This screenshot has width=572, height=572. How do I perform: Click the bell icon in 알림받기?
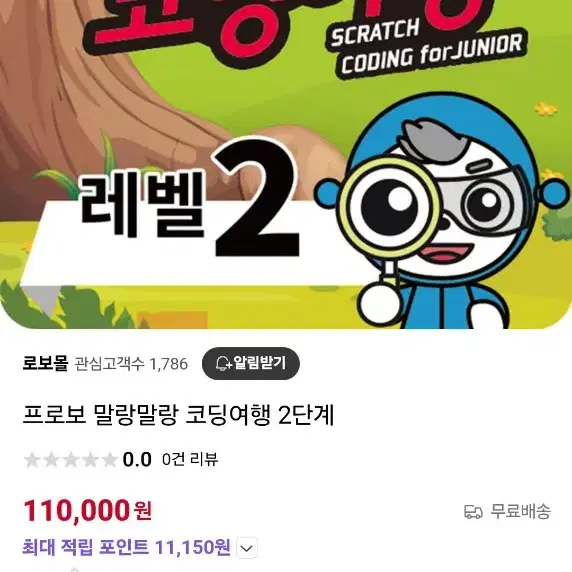[223, 364]
